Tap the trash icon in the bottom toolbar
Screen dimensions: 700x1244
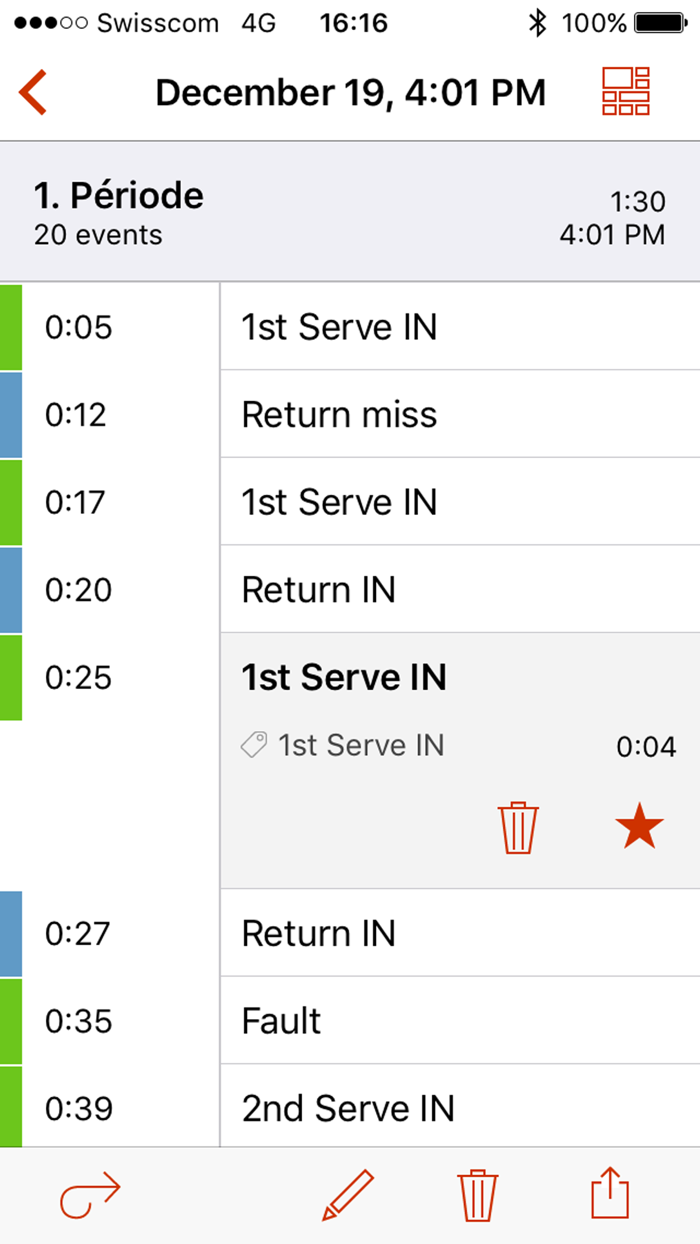tap(477, 1194)
